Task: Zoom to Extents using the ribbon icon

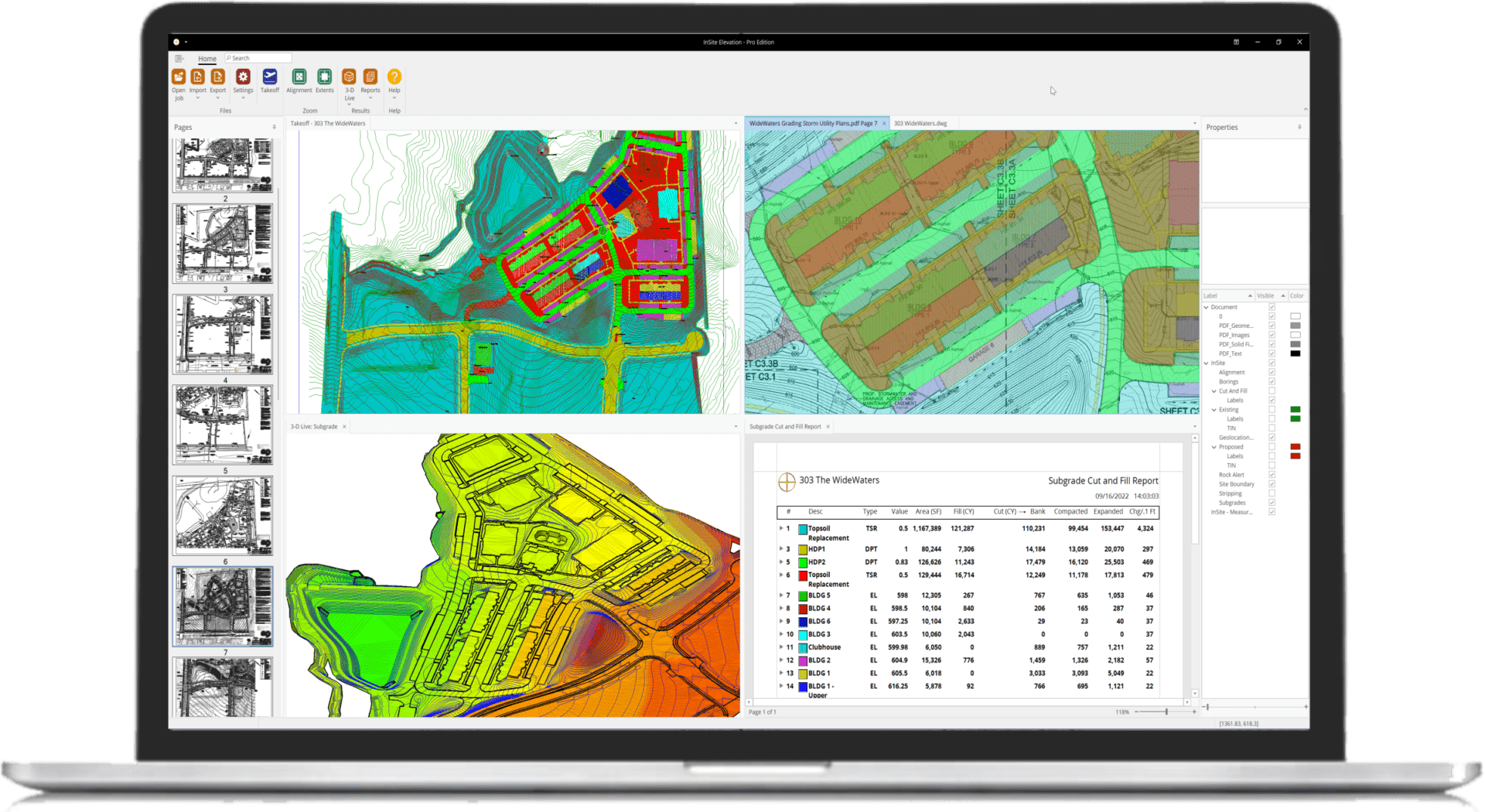Action: (x=324, y=76)
